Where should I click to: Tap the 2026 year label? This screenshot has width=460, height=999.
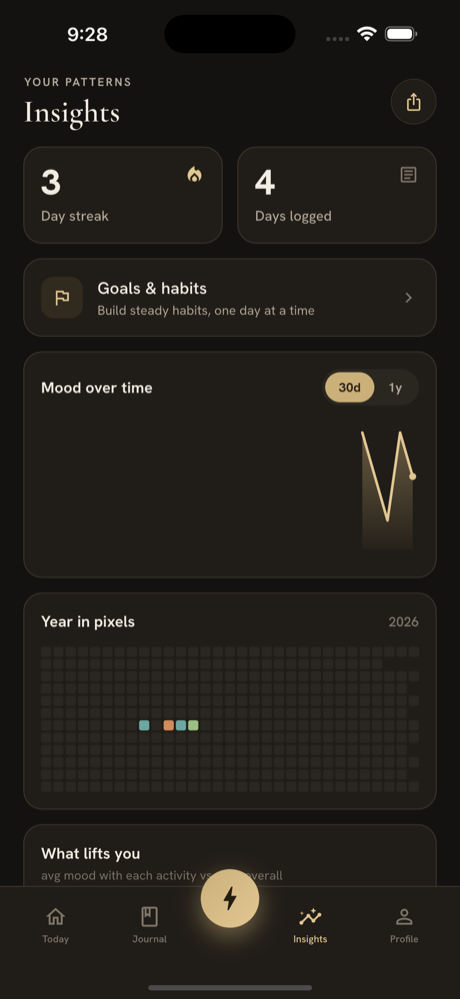pos(404,622)
